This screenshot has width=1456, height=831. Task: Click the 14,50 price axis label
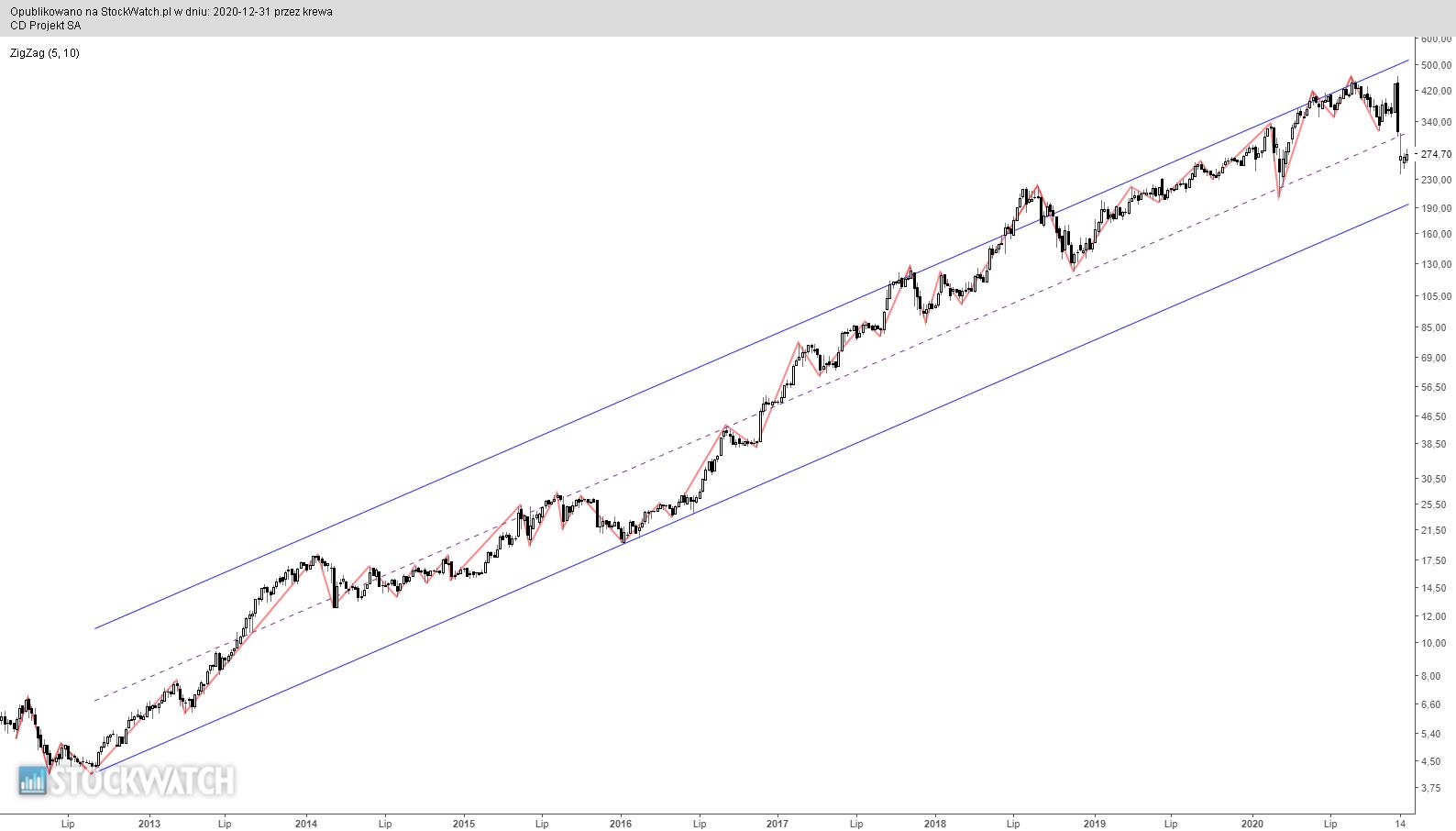pyautogui.click(x=1433, y=588)
